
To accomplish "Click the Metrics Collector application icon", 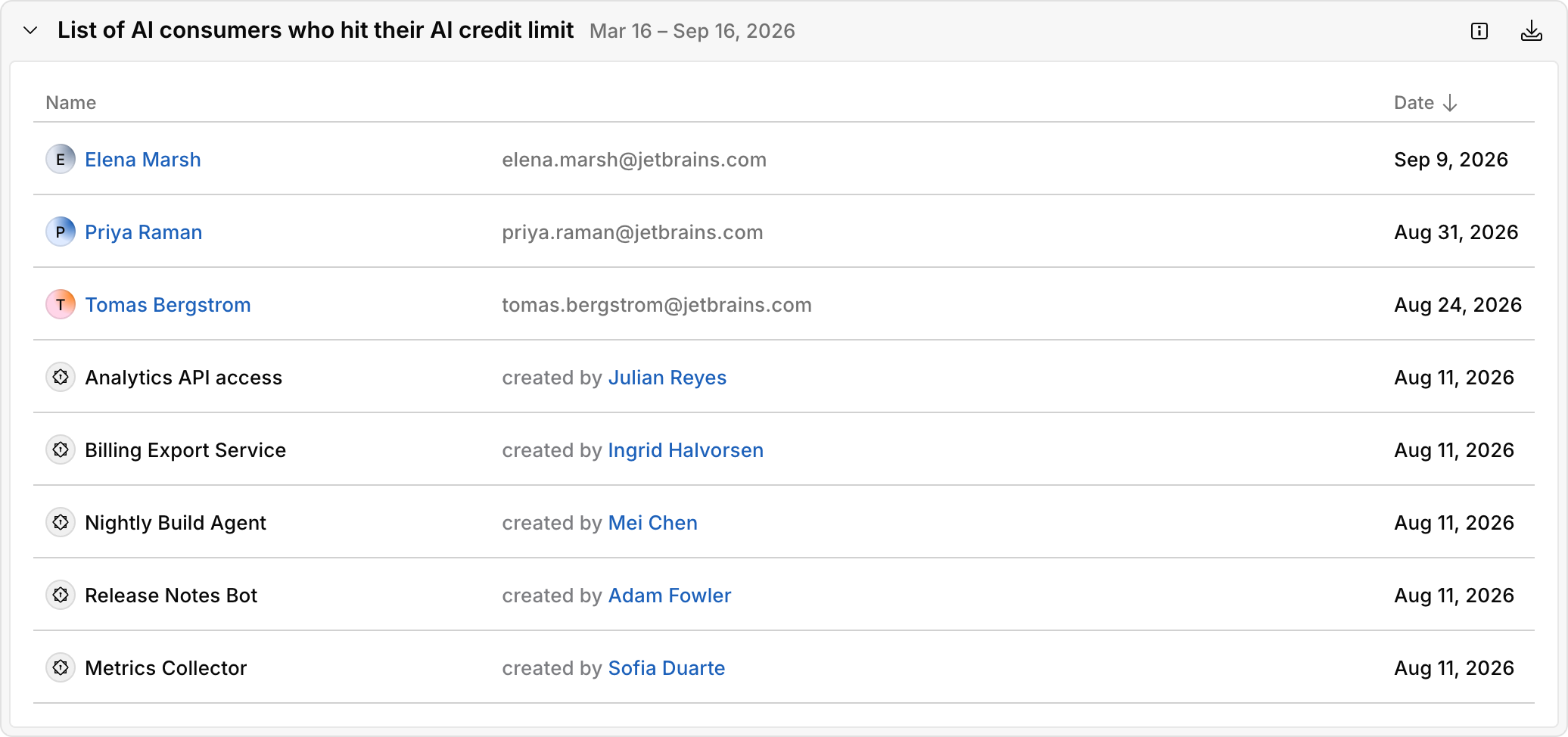I will [61, 668].
